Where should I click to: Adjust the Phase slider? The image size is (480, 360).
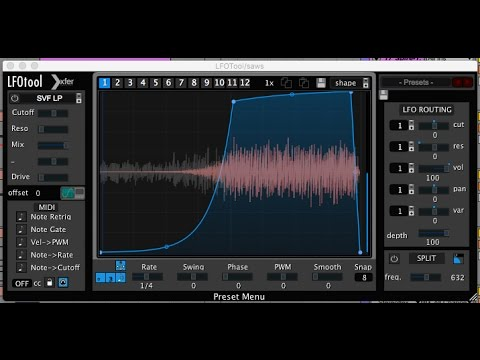[237, 277]
